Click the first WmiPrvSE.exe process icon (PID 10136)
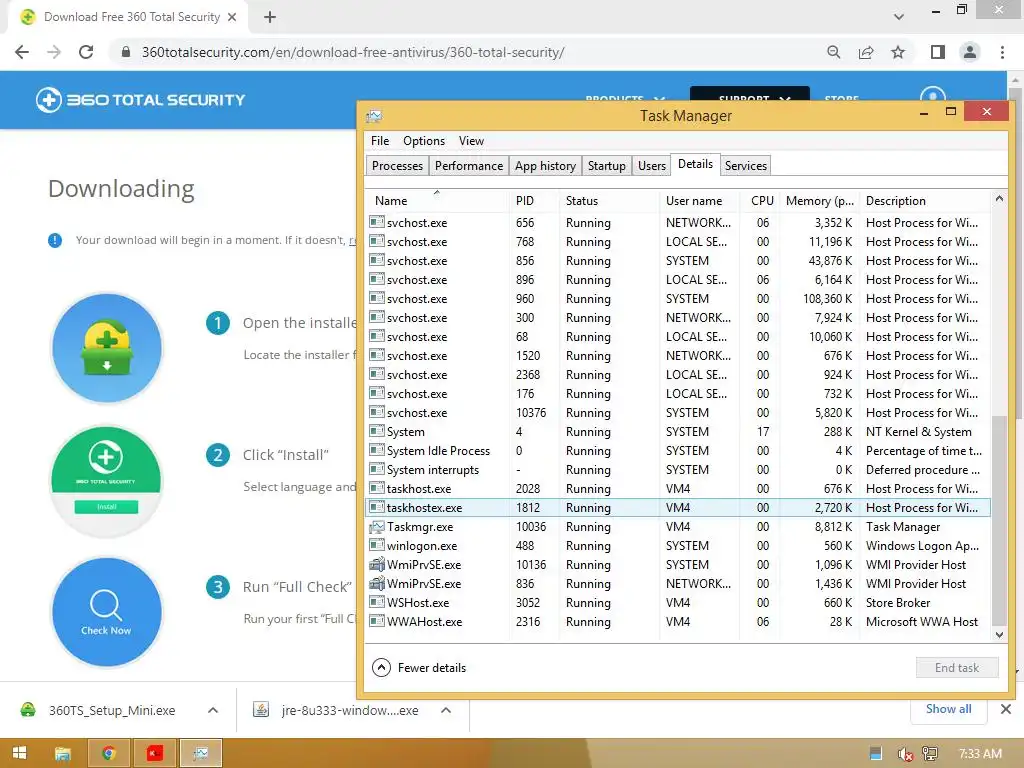The image size is (1024, 768). pyautogui.click(x=377, y=564)
